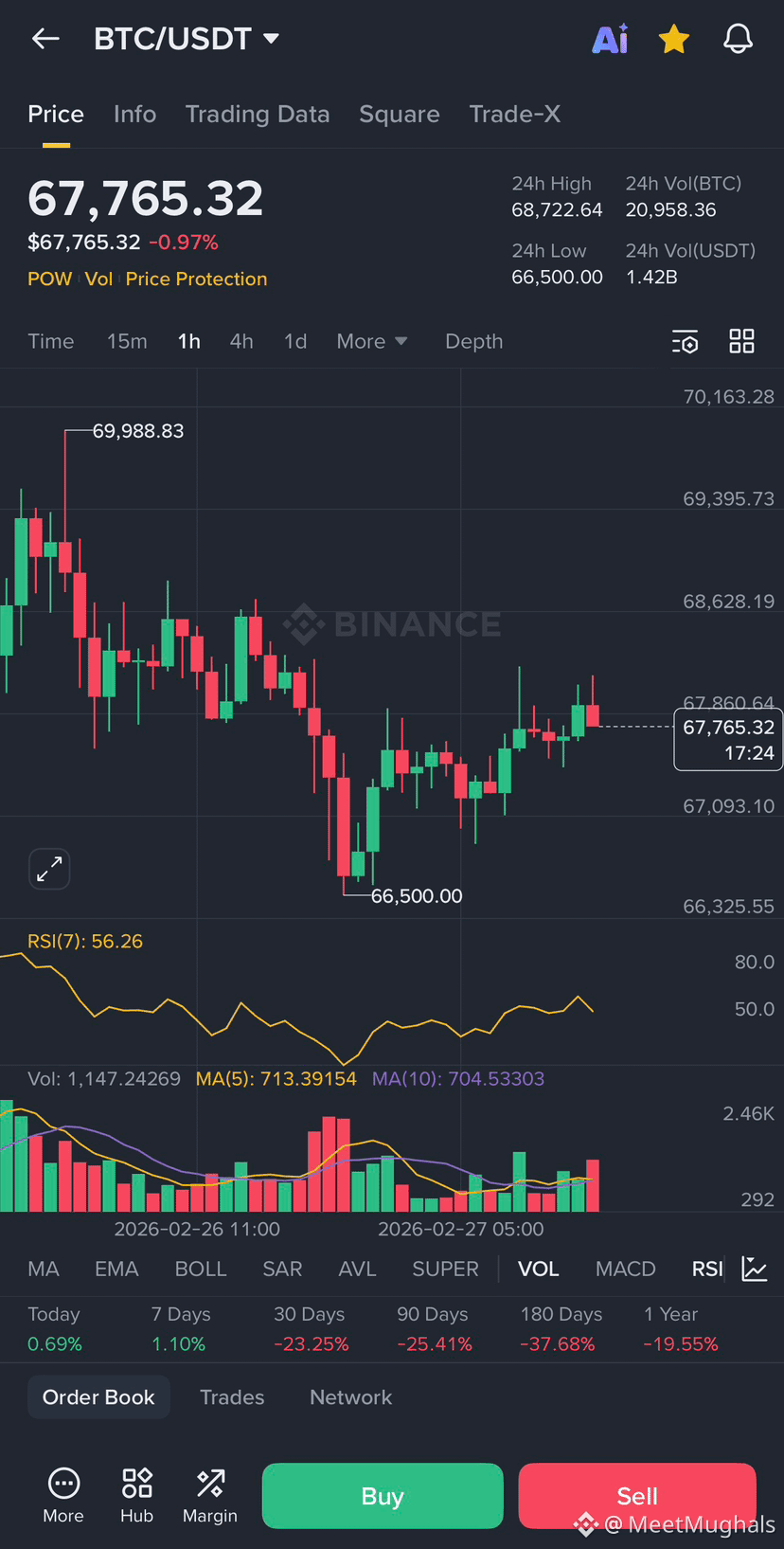The width and height of the screenshot is (784, 1549).
Task: Open the Hub icon
Action: point(137,1495)
